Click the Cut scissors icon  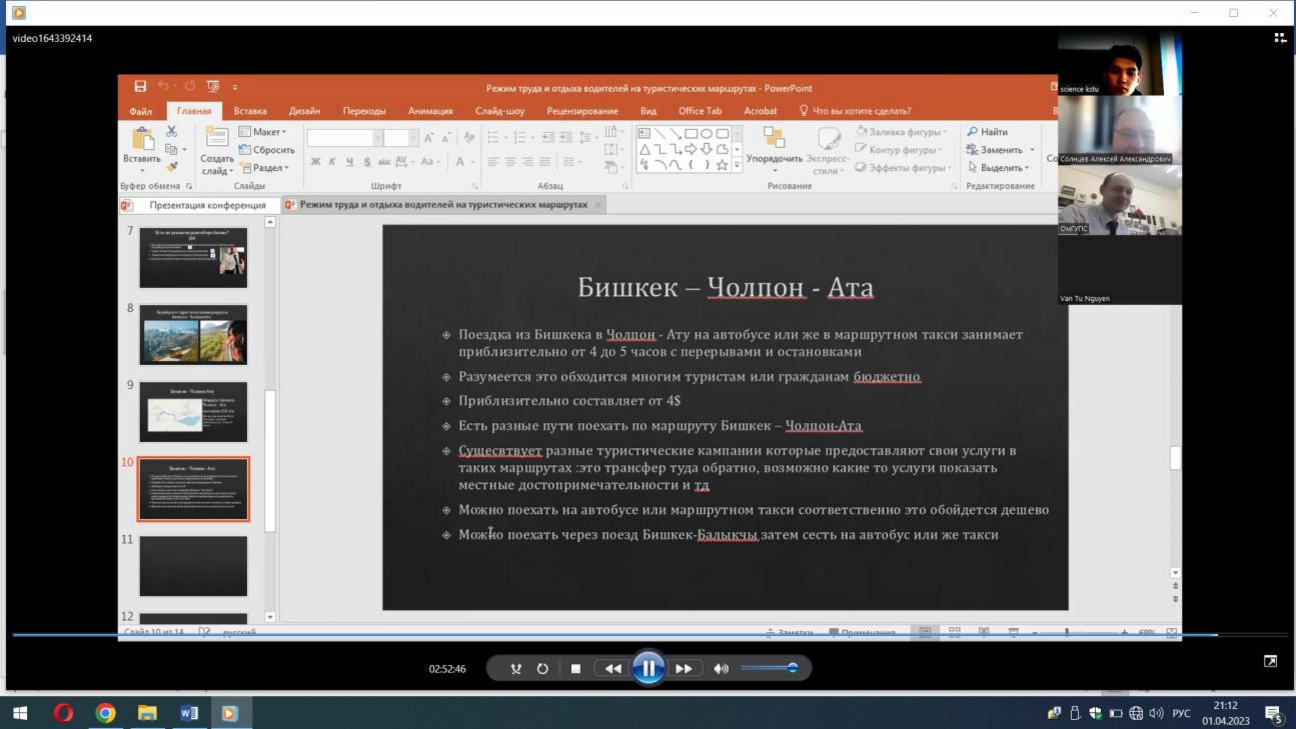click(x=171, y=132)
